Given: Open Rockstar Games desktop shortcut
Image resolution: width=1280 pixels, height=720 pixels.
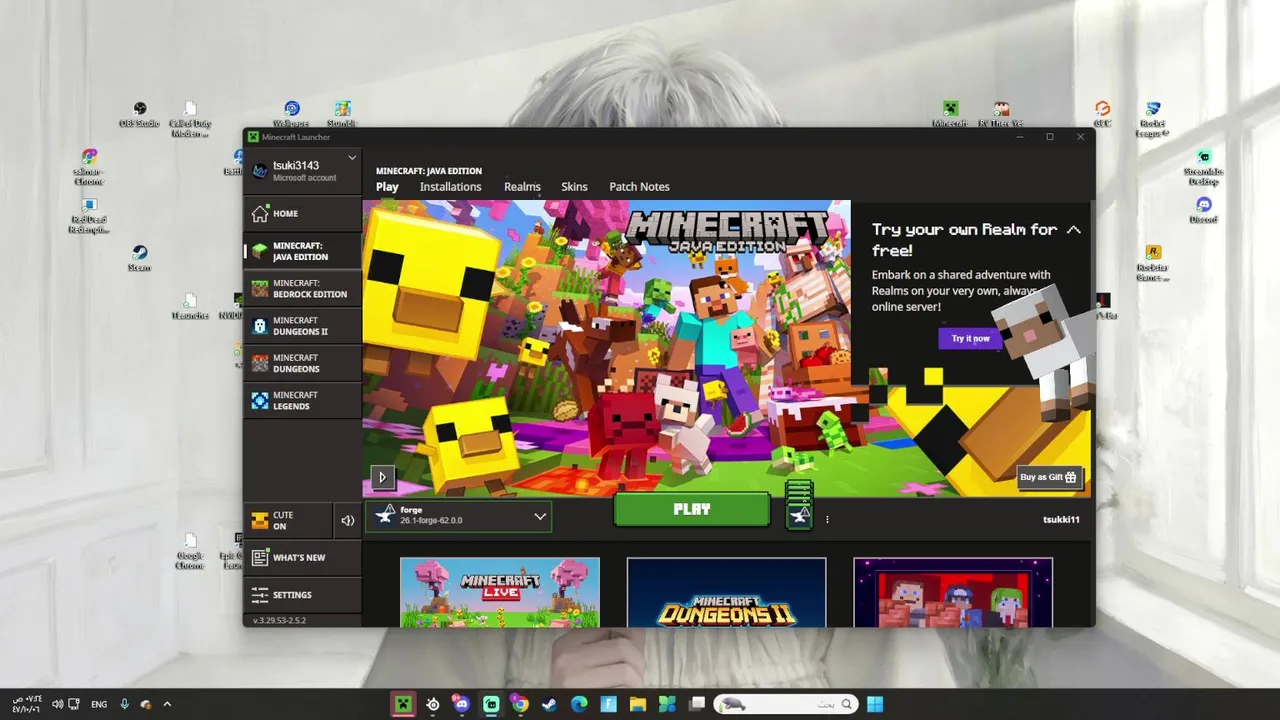Looking at the screenshot, I should coord(1153,263).
